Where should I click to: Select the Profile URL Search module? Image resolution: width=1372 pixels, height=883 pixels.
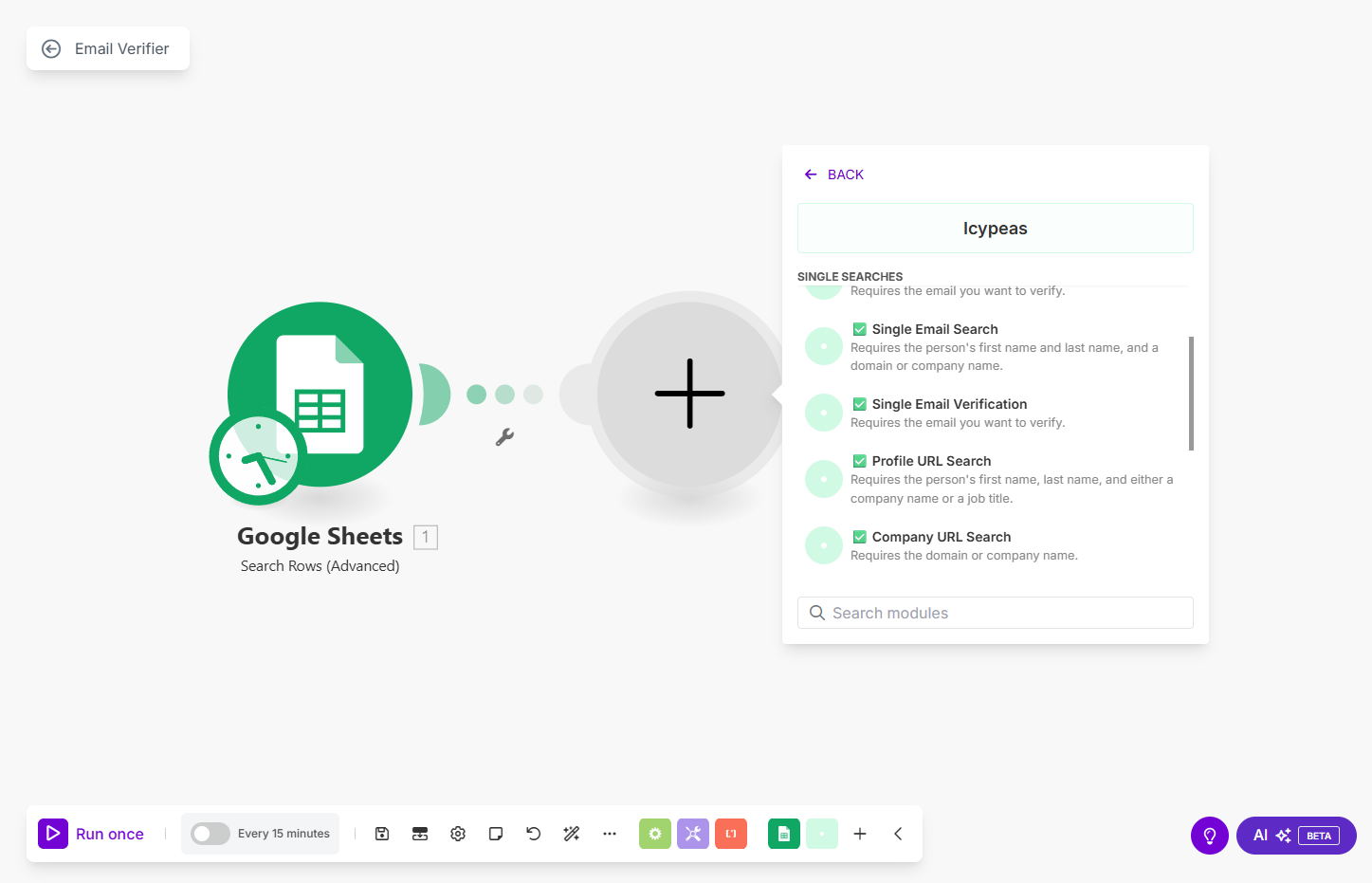tap(995, 479)
